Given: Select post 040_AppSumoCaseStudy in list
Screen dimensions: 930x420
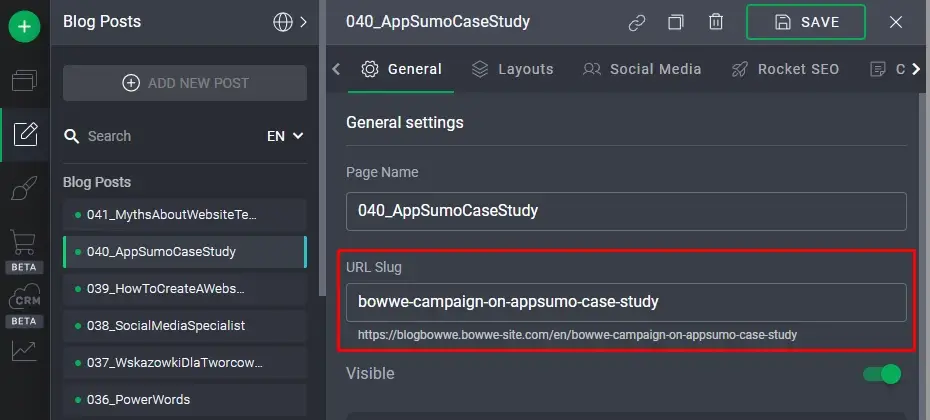Looking at the screenshot, I should click(185, 252).
